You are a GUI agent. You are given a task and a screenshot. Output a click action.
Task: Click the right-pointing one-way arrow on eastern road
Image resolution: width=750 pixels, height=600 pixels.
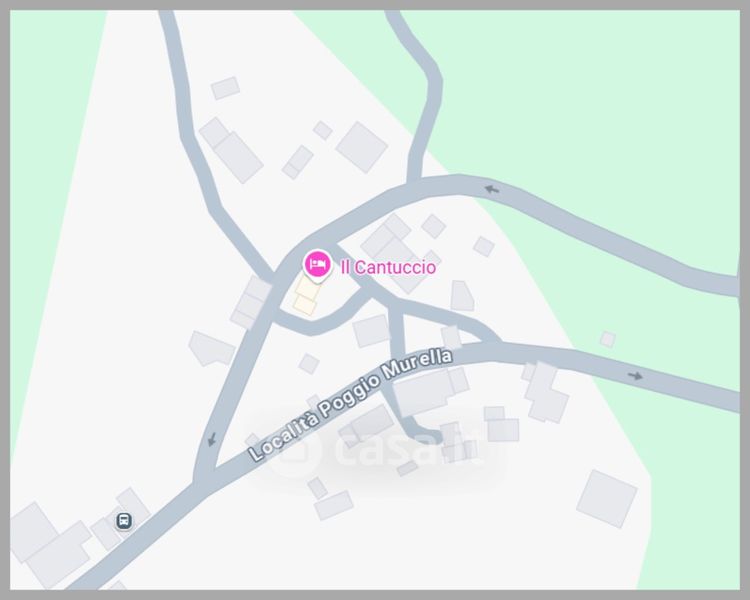coord(636,376)
